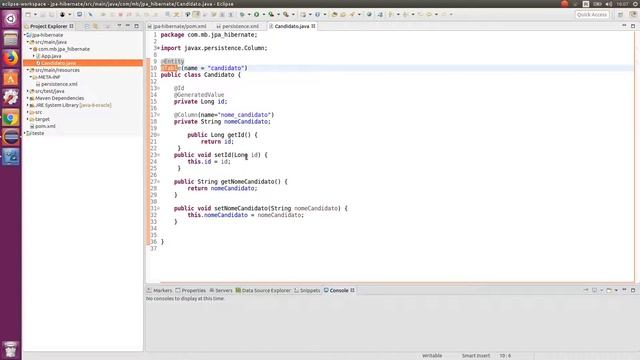Close the Candidato.java editor tab
Image resolution: width=640 pixels, height=360 pixels.
coord(313,26)
